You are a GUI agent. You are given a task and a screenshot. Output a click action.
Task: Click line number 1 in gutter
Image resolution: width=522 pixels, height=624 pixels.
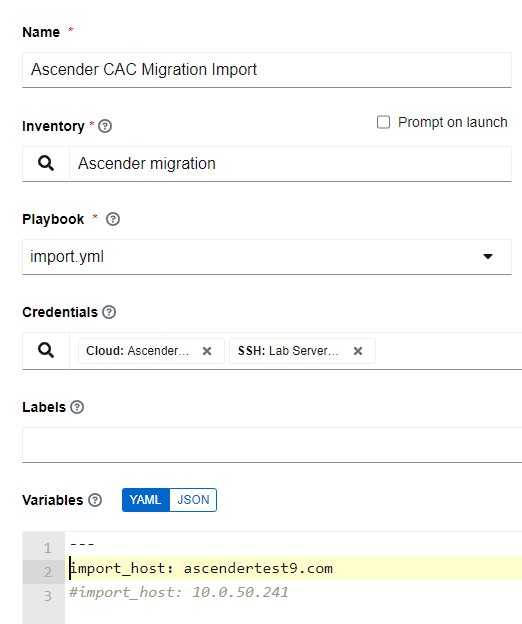(x=47, y=548)
